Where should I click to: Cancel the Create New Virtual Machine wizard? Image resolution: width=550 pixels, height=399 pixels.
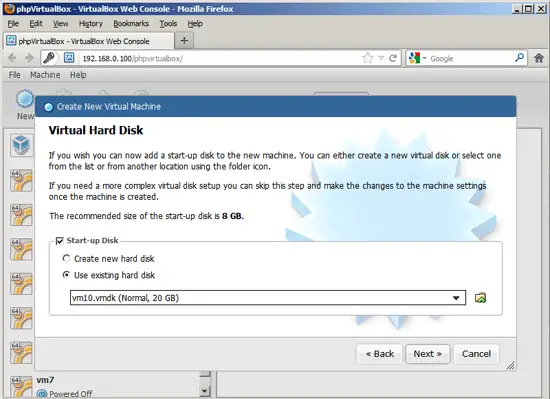pyautogui.click(x=476, y=354)
